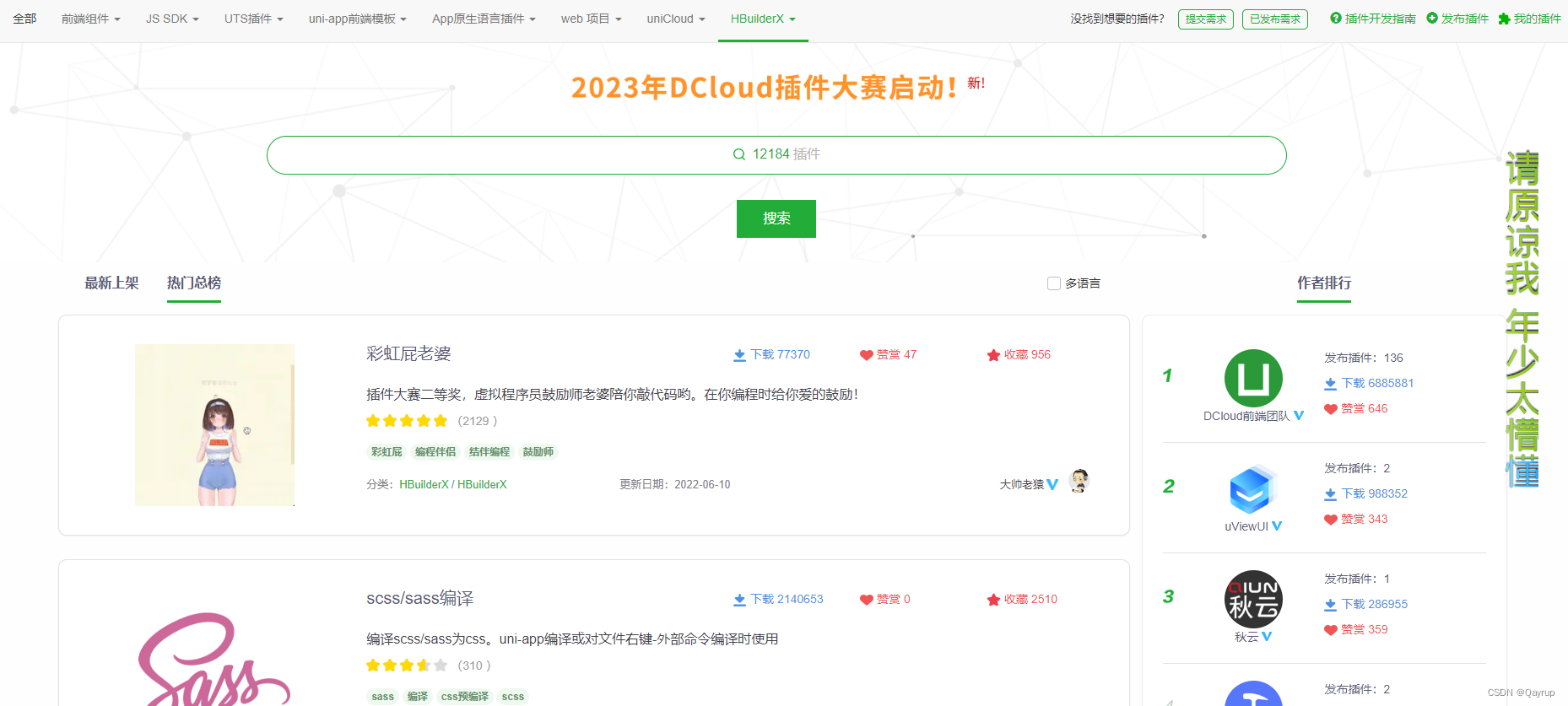Select the 彩虹屁 tag
The image size is (1568, 706).
click(387, 452)
